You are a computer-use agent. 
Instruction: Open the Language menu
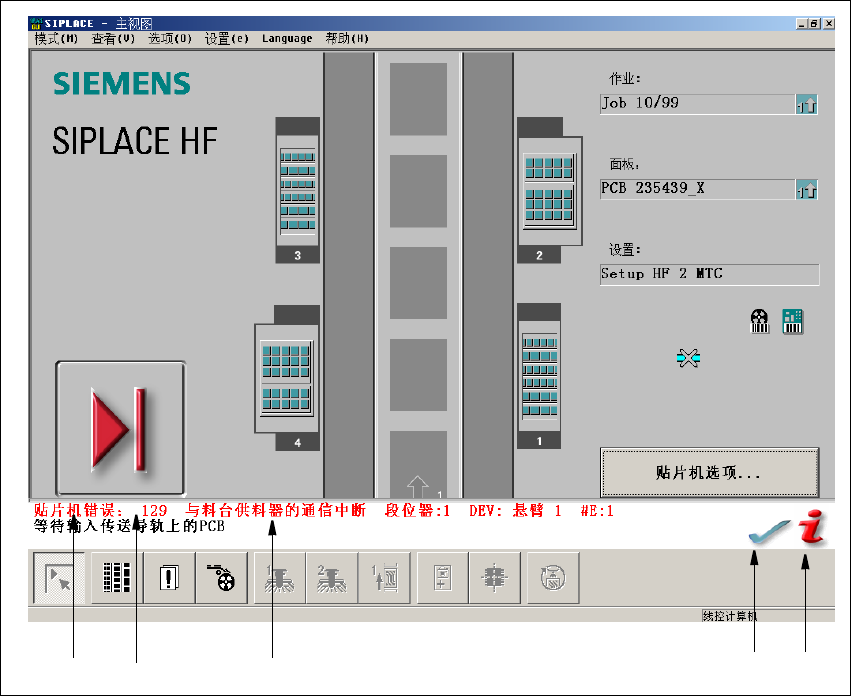coord(287,39)
